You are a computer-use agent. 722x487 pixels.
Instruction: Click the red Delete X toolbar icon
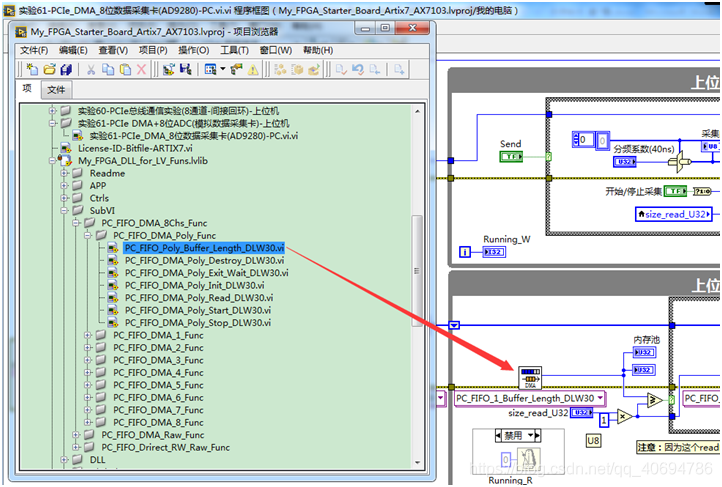tap(141, 70)
